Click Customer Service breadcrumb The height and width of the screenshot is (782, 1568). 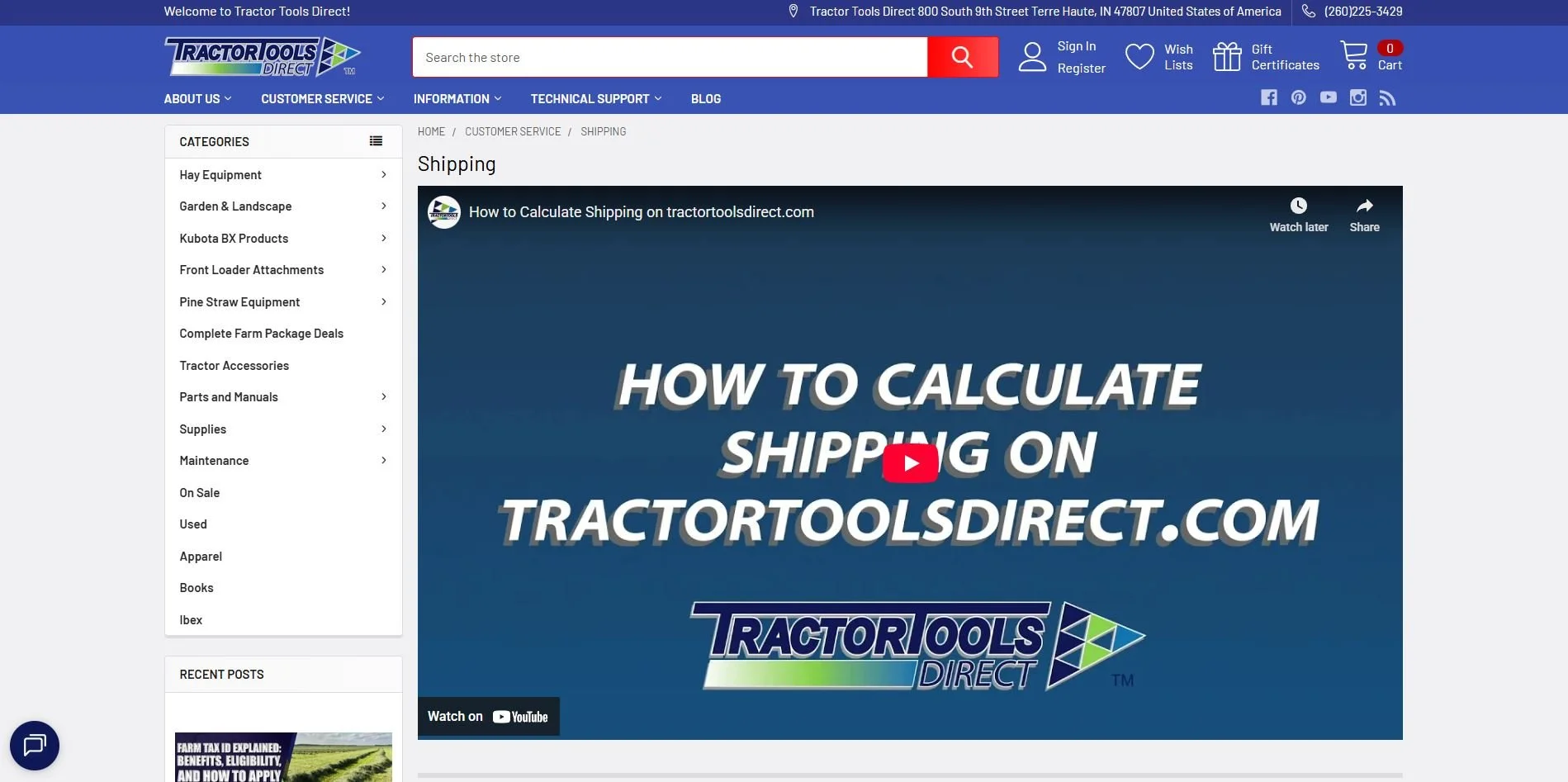[x=513, y=131]
